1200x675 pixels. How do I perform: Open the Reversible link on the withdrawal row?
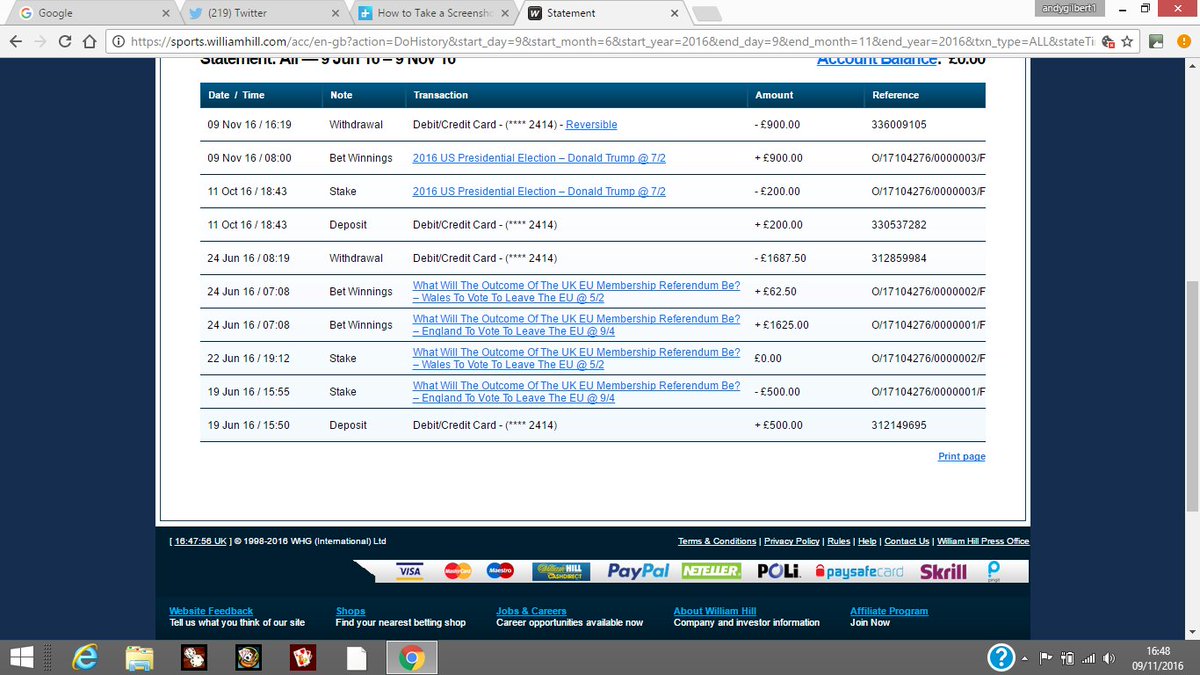(x=591, y=125)
